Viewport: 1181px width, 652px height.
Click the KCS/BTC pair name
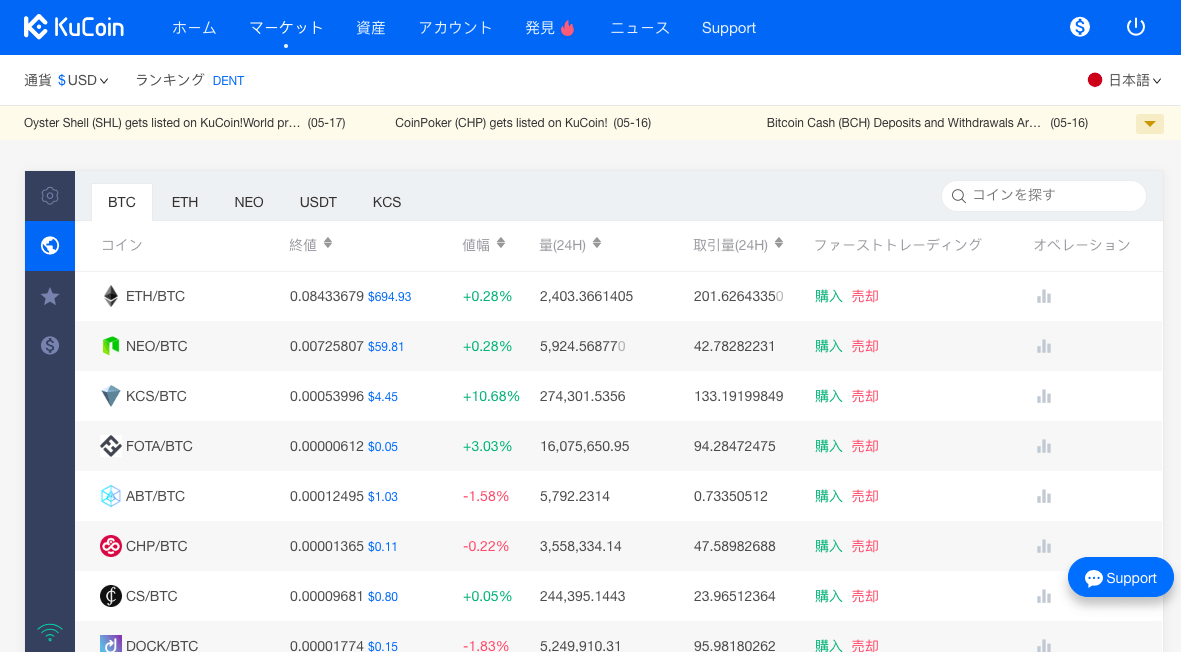156,396
